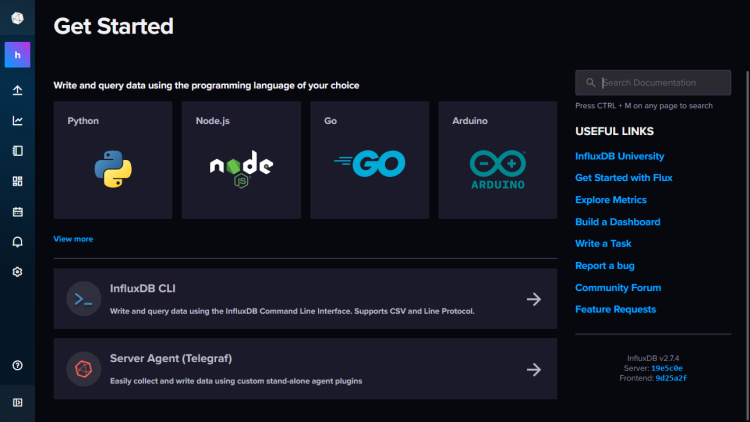This screenshot has height=422, width=750.
Task: Click the Search Documentation field
Action: point(660,83)
